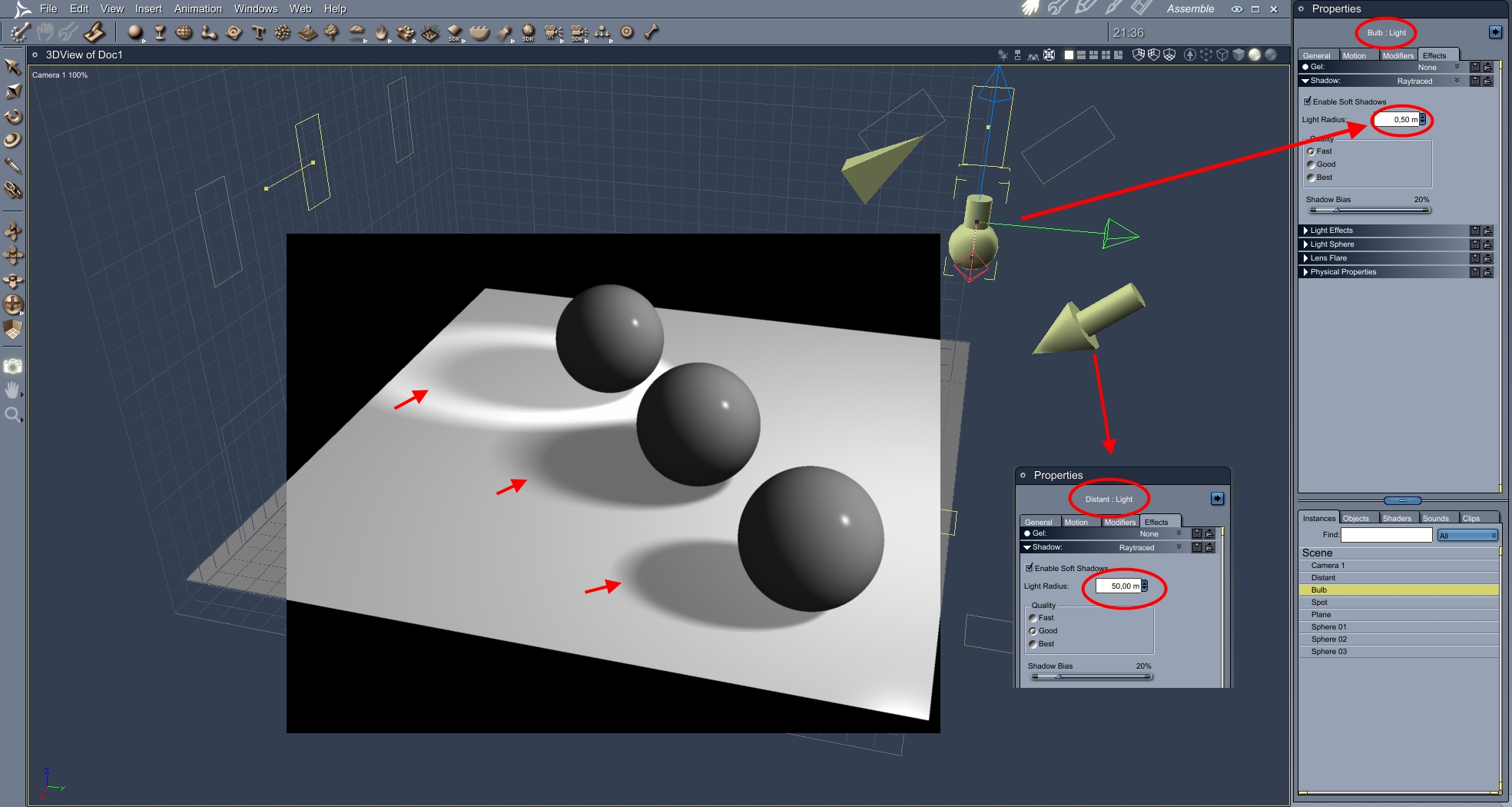This screenshot has width=1512, height=807.
Task: Insert a plant using the tree icon
Action: [332, 32]
